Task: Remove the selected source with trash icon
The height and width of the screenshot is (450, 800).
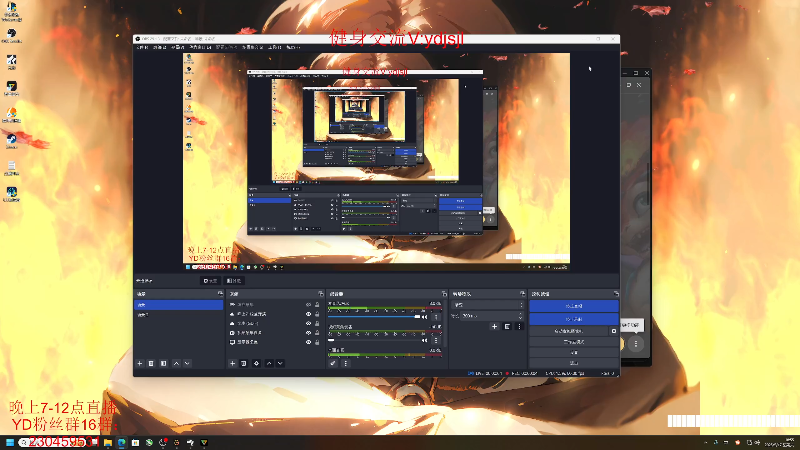Action: pyautogui.click(x=244, y=363)
